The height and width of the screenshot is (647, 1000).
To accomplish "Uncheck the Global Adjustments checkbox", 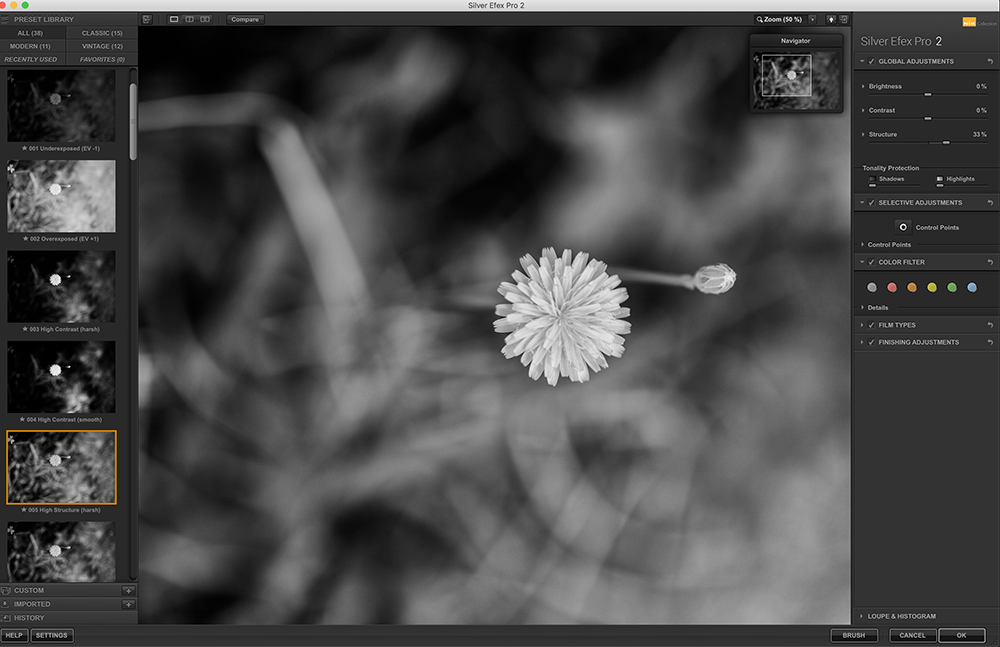I will click(x=871, y=62).
